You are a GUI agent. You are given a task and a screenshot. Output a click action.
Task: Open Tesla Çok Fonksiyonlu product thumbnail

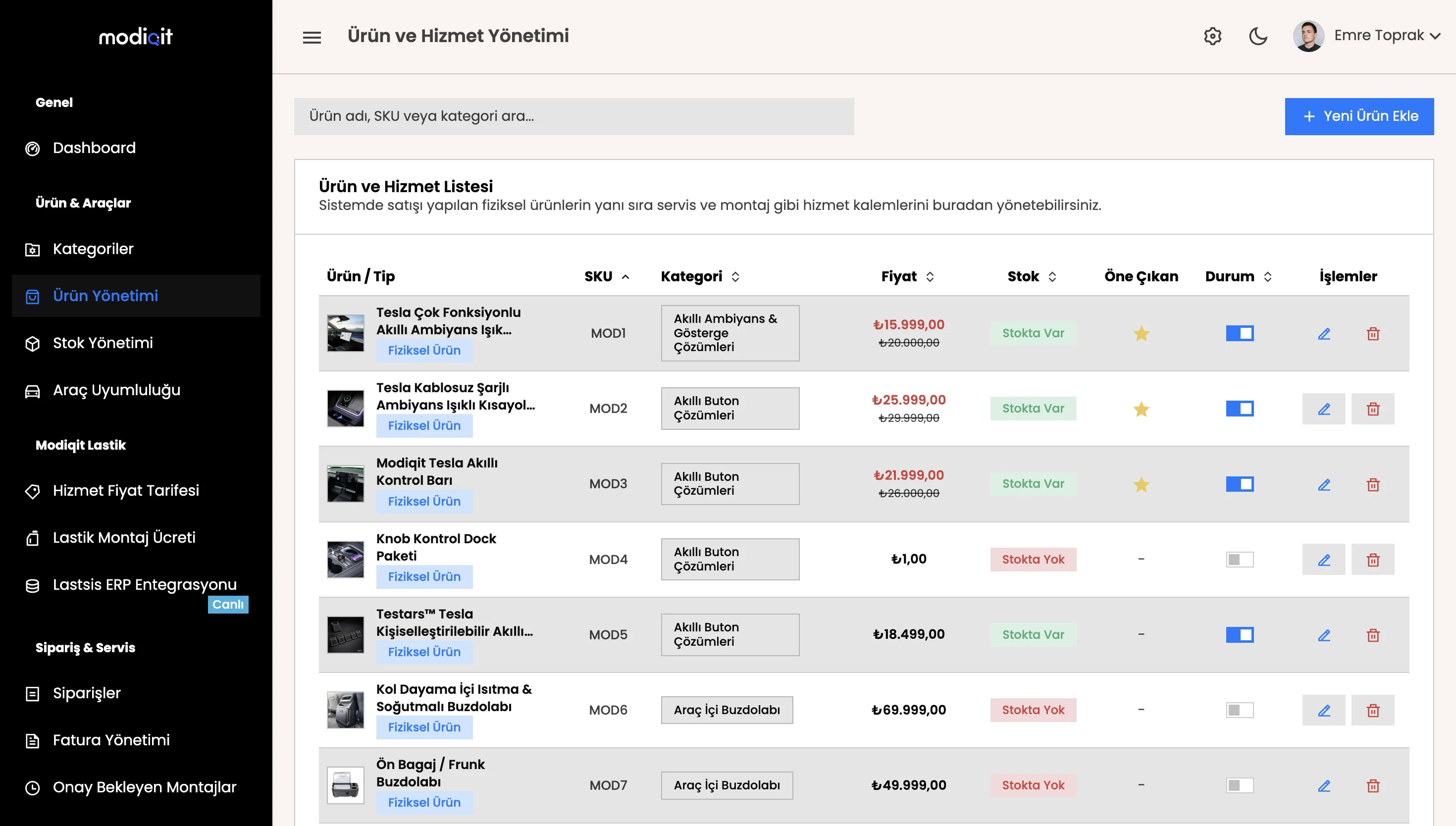[x=345, y=333]
